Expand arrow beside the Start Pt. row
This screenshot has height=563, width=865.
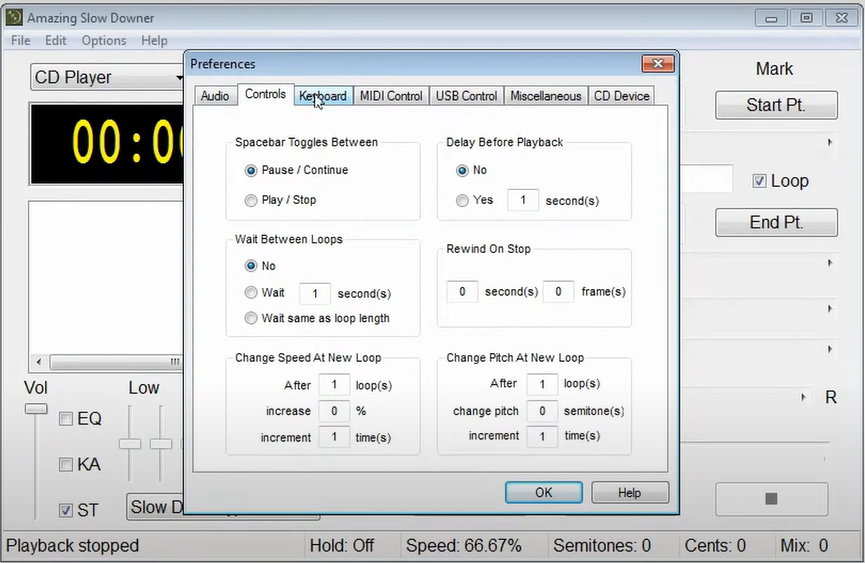pyautogui.click(x=830, y=142)
